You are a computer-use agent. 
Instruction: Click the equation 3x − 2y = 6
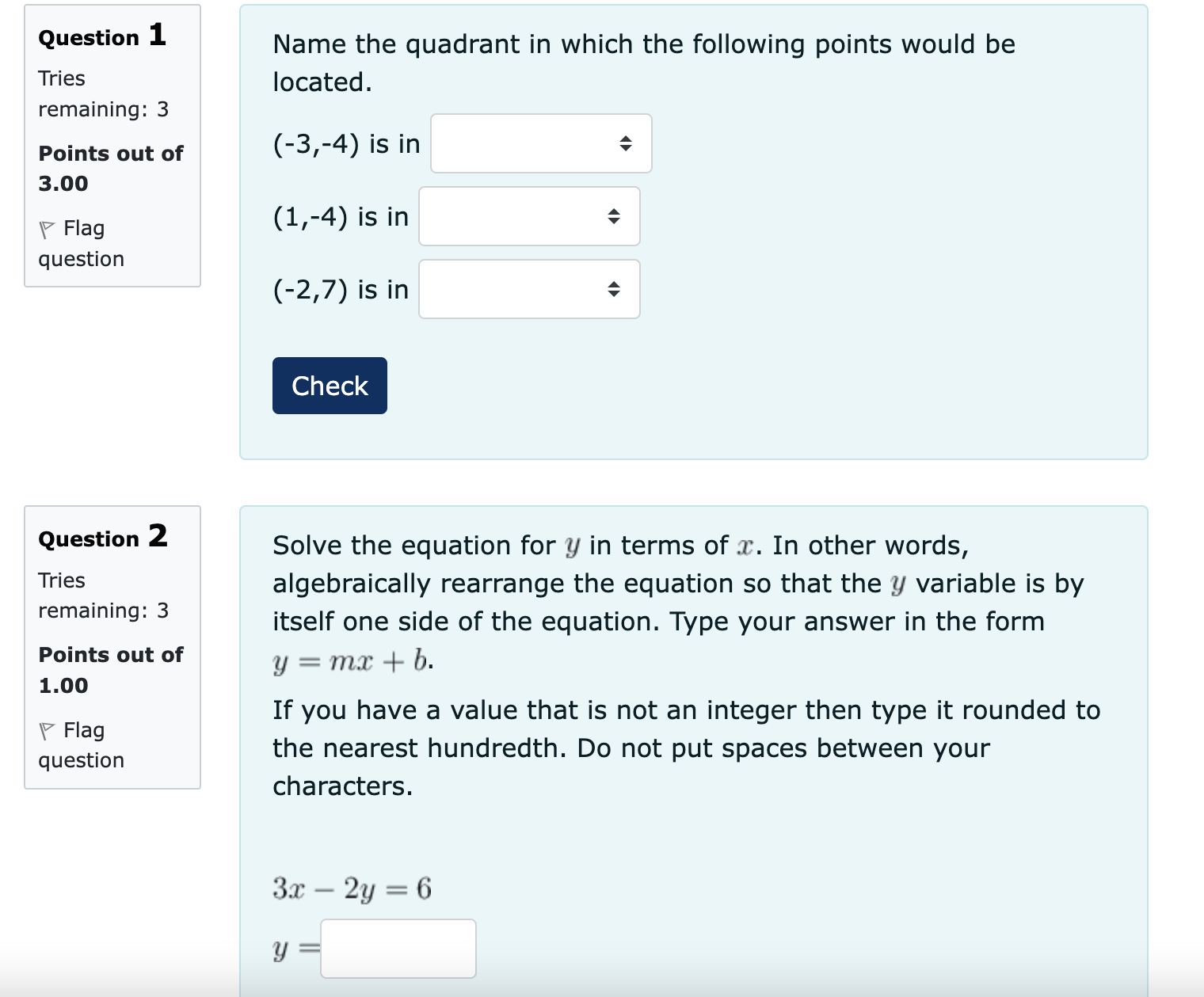352,889
